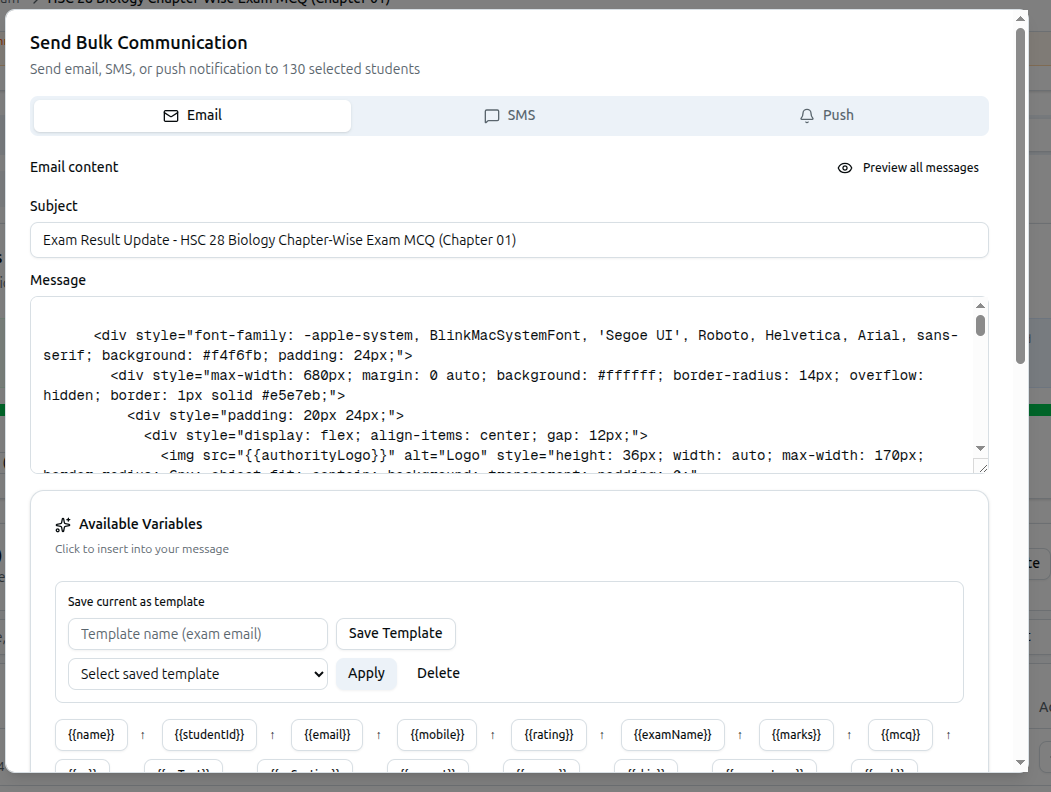Click the sparkle icon beside Available Variables
The width and height of the screenshot is (1051, 792).
63,525
